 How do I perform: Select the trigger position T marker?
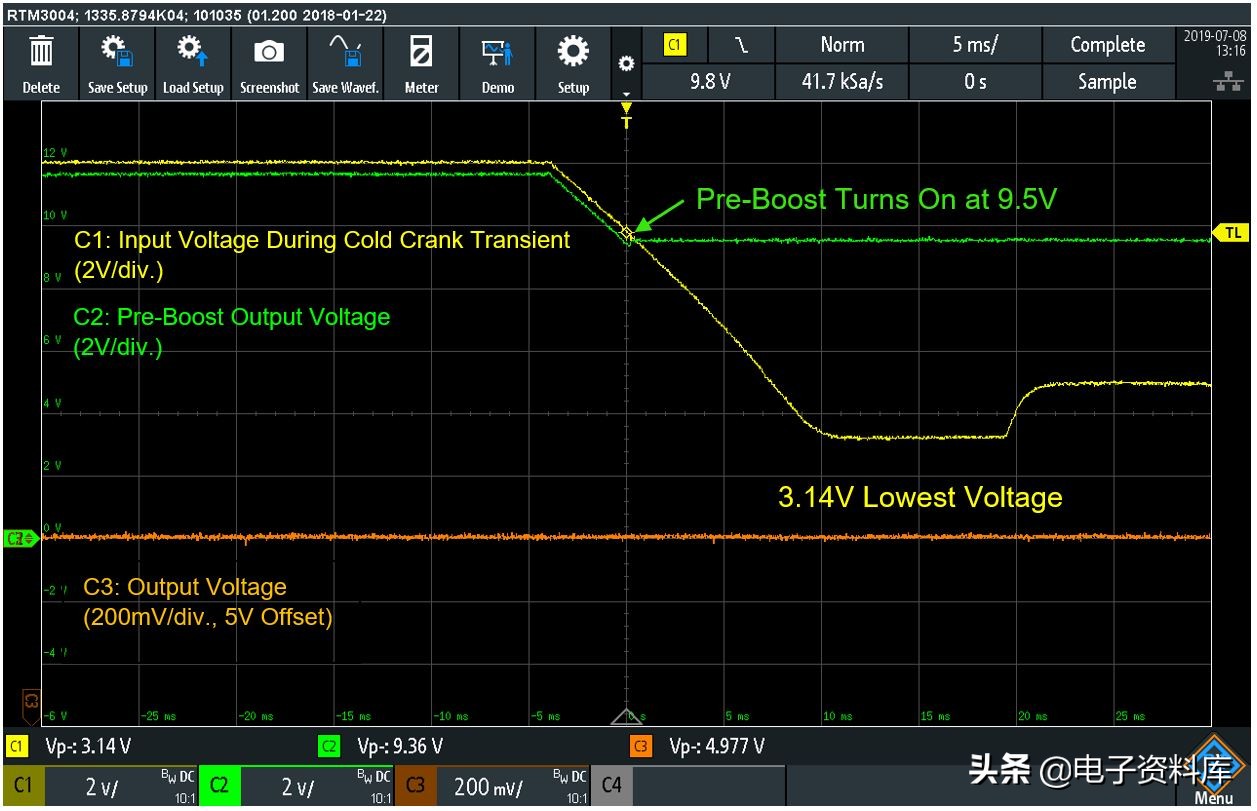point(627,117)
